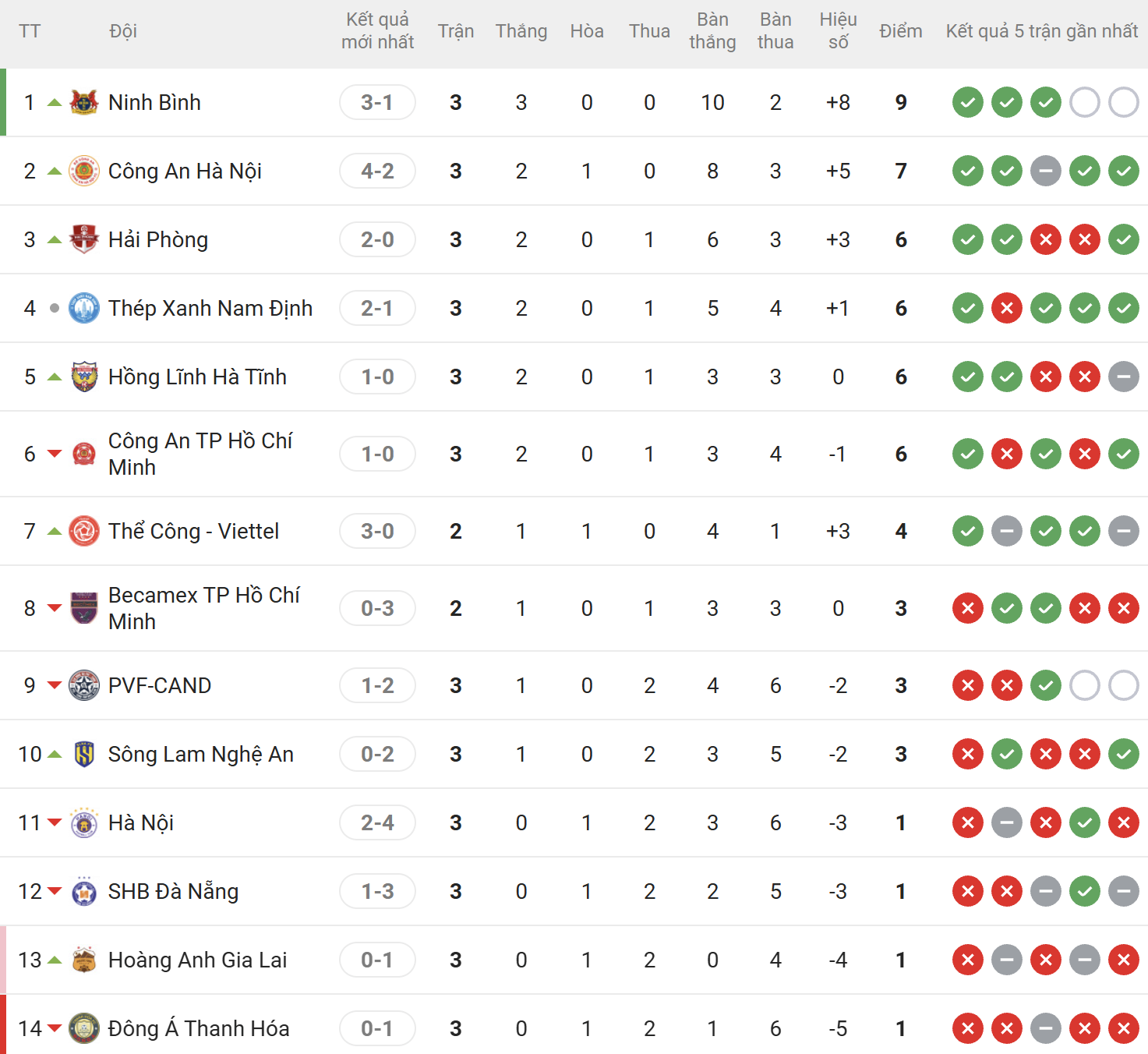Open the 4-2 result of Công An Hà Nội
Viewport: 1148px width, 1054px height.
click(377, 171)
